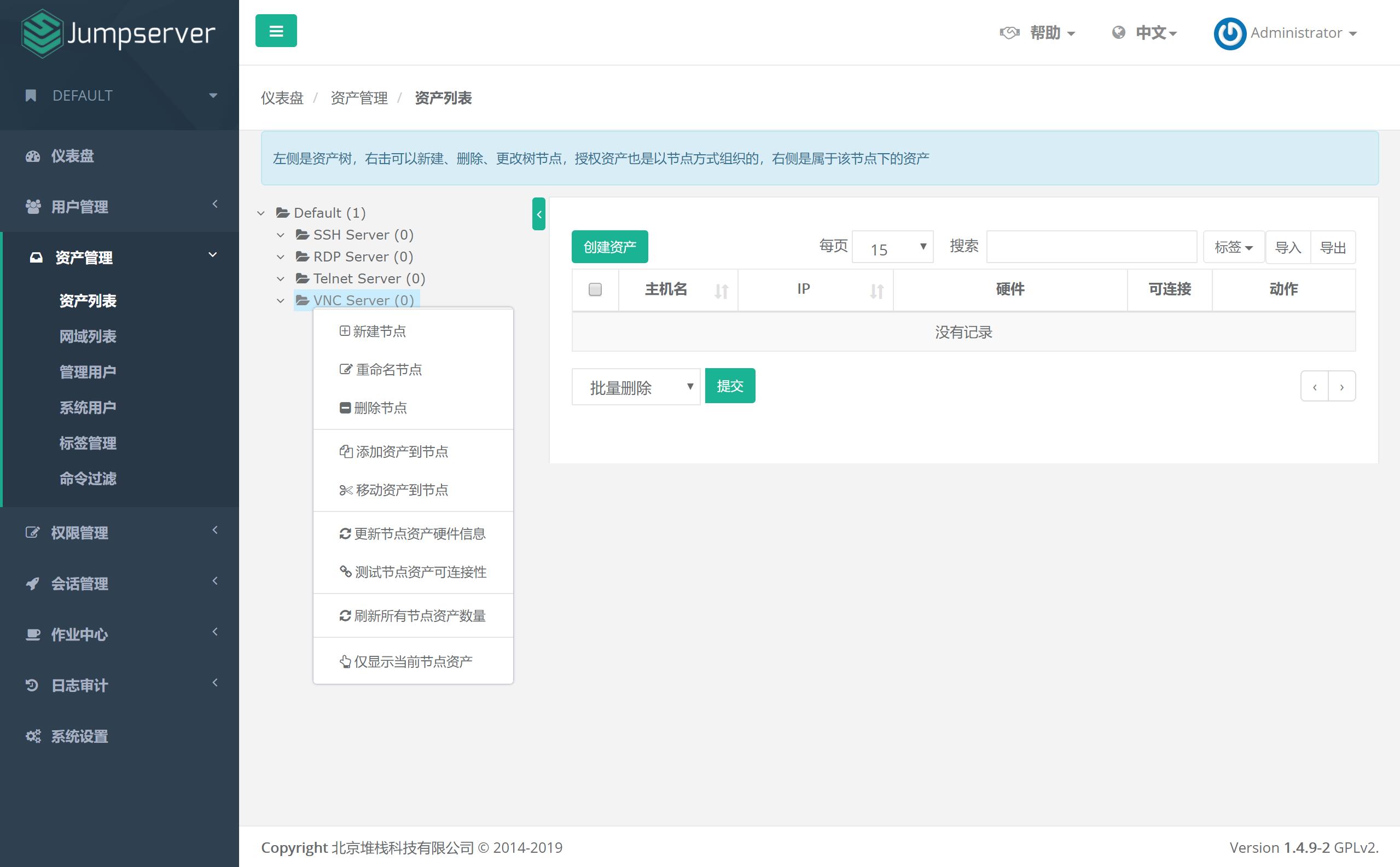Go to previous page of asset table
The image size is (1400, 867).
coord(1315,387)
